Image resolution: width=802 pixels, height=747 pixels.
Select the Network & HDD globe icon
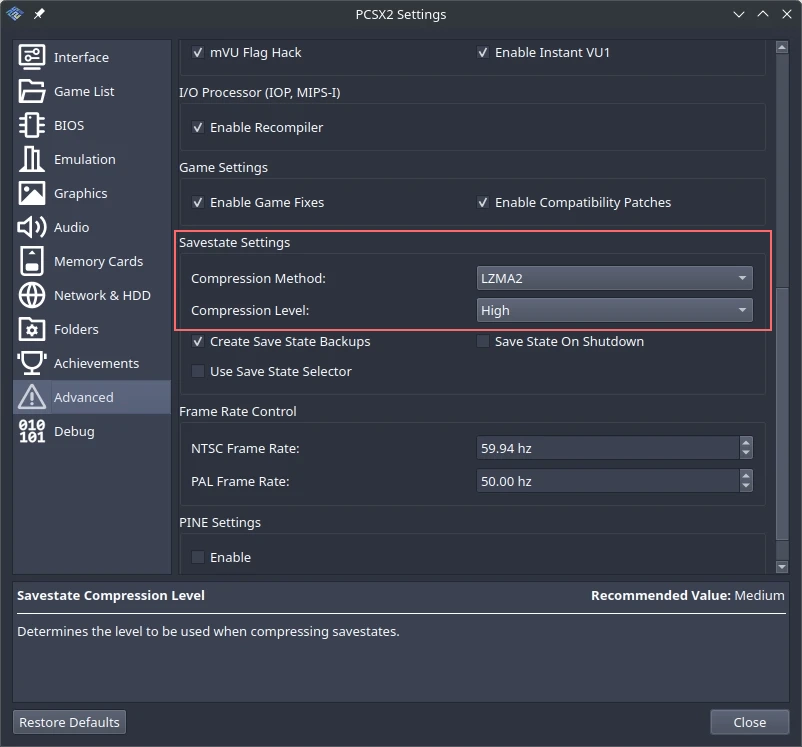click(32, 295)
